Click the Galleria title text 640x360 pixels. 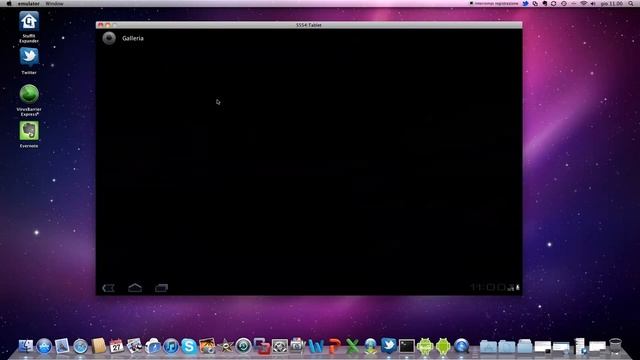(x=133, y=38)
